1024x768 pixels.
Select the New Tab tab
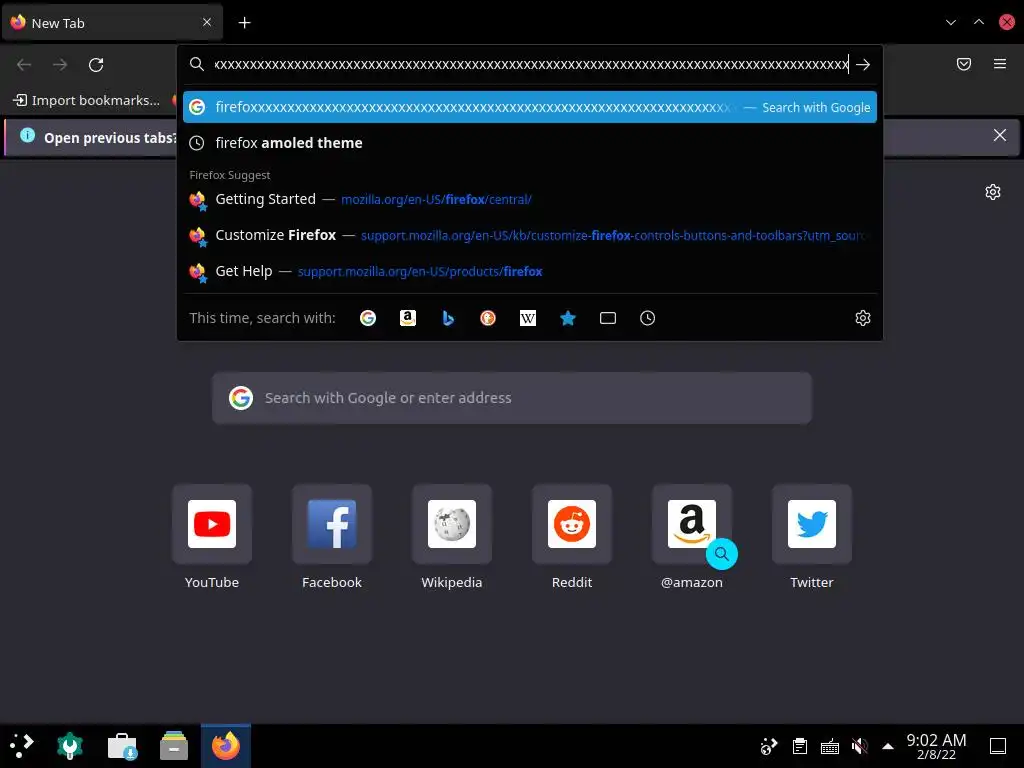pyautogui.click(x=112, y=23)
